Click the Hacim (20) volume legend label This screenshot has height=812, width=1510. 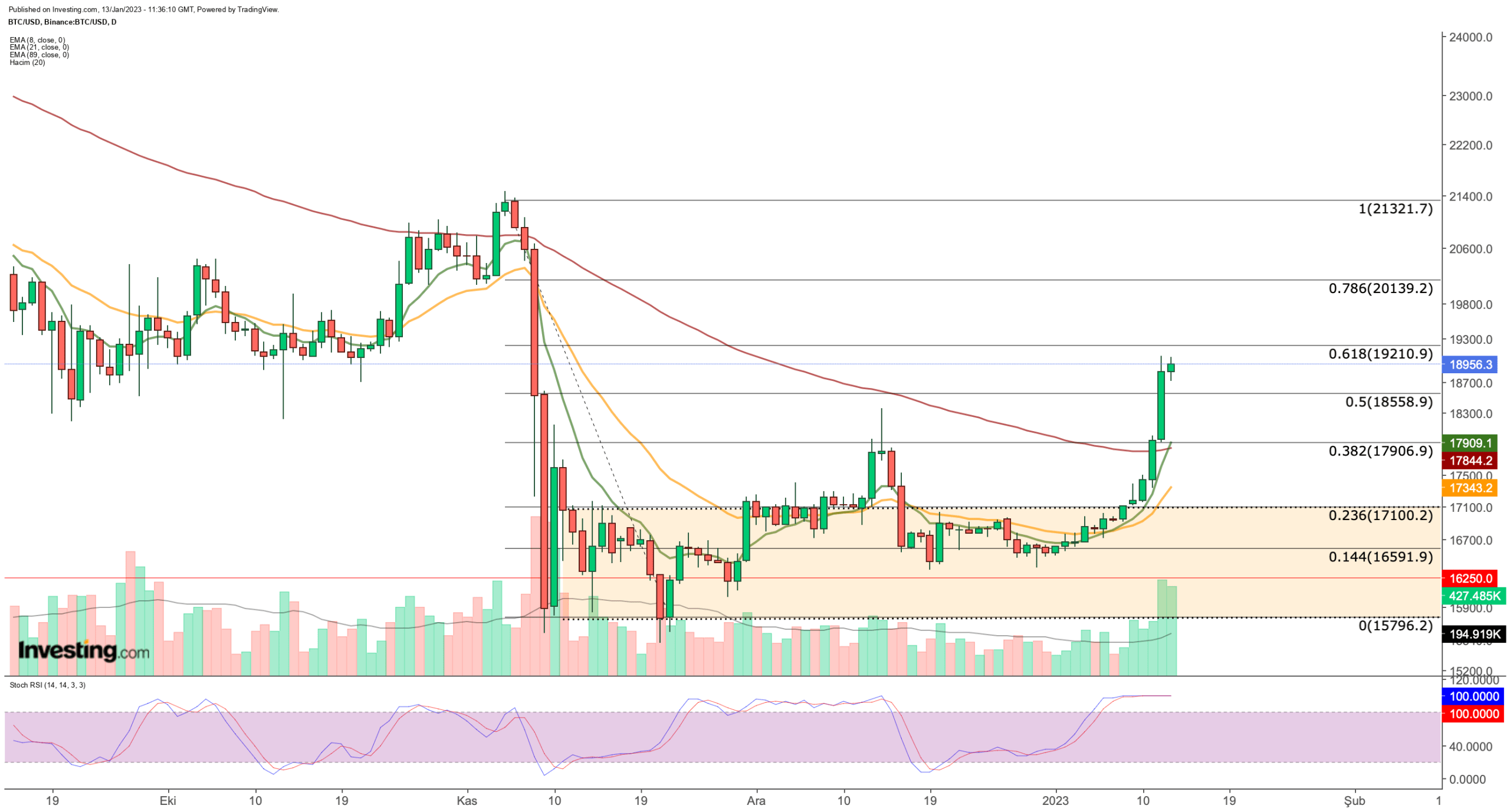click(27, 63)
